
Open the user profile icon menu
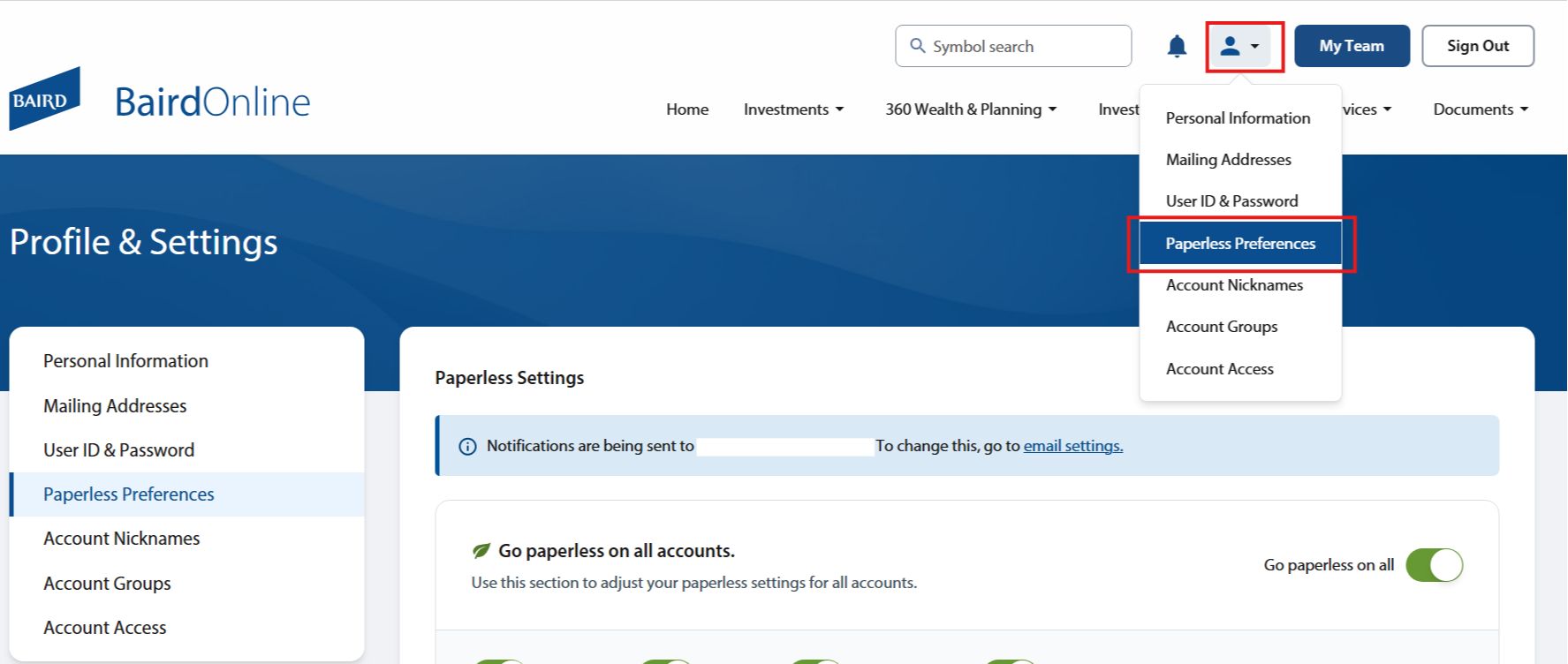(x=1240, y=46)
